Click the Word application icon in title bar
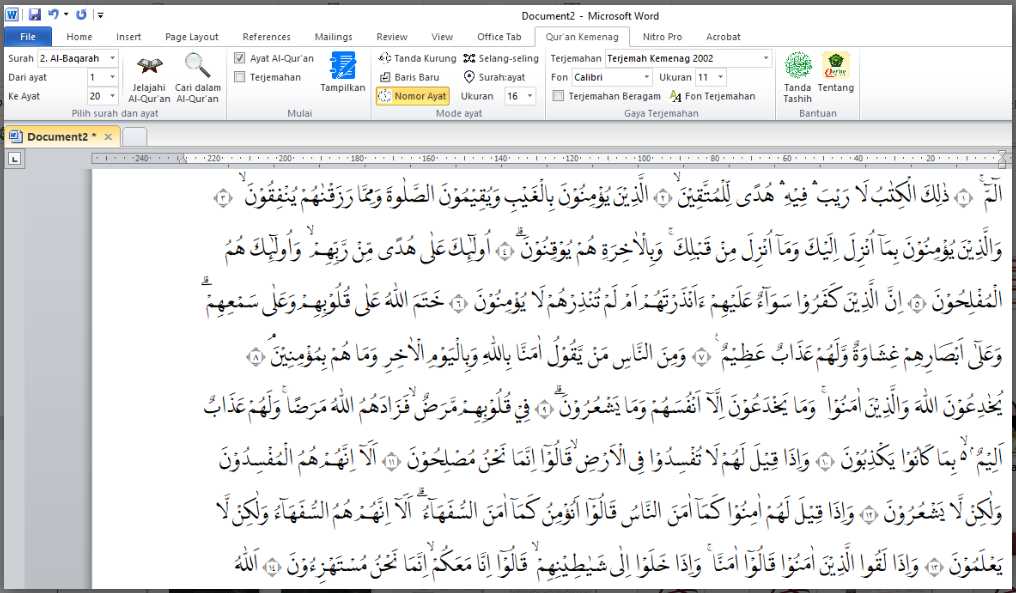Image resolution: width=1016 pixels, height=593 pixels. (x=12, y=14)
